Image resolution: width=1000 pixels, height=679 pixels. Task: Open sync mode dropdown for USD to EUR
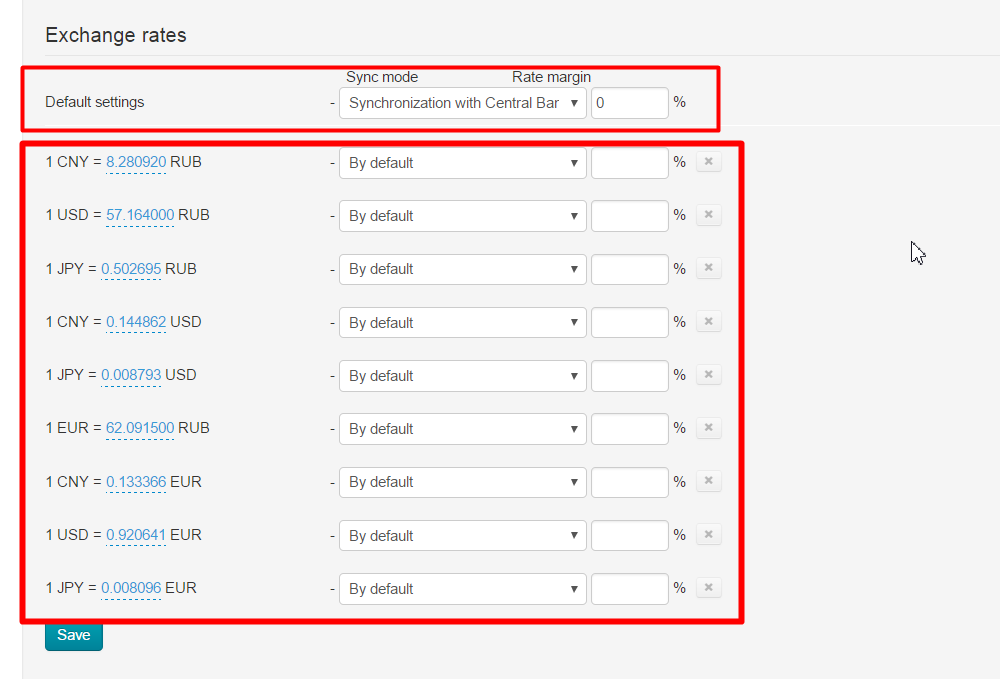pyautogui.click(x=462, y=536)
